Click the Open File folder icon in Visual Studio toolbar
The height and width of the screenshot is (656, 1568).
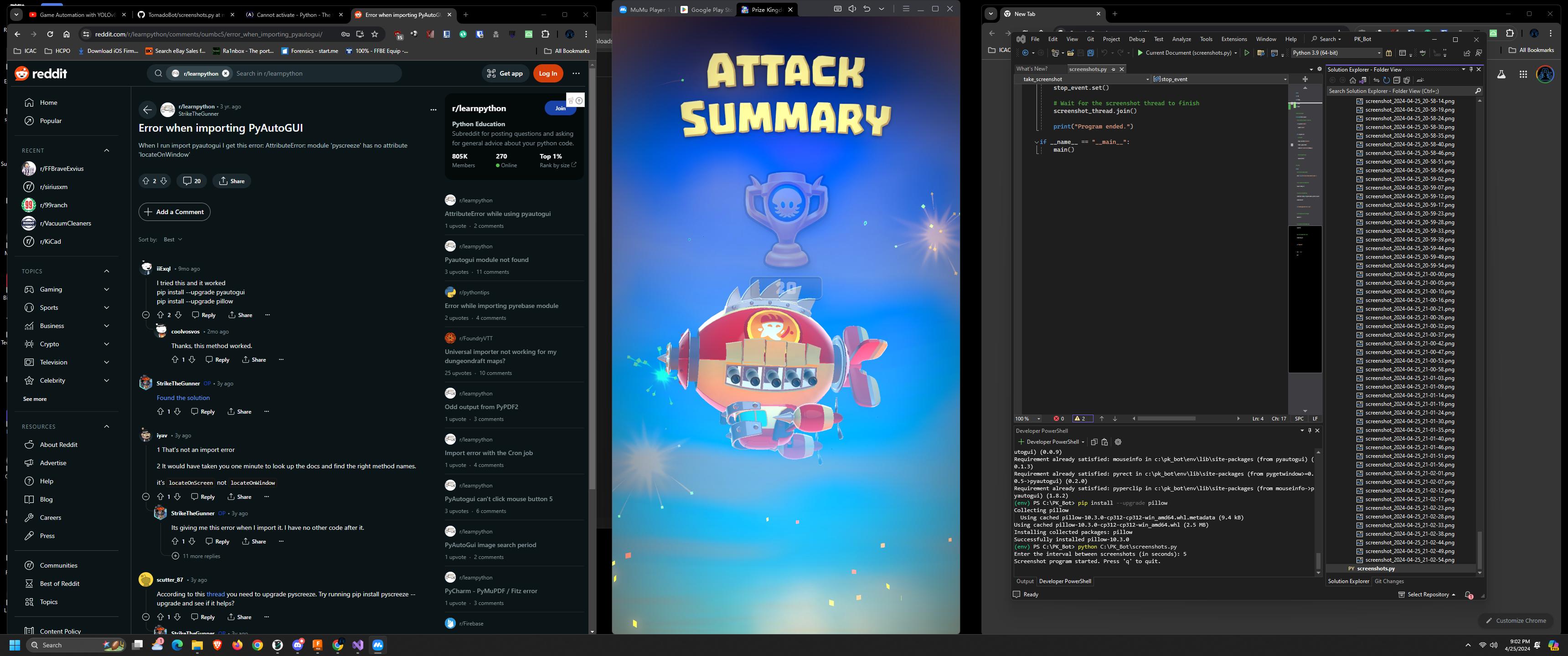(x=1070, y=53)
